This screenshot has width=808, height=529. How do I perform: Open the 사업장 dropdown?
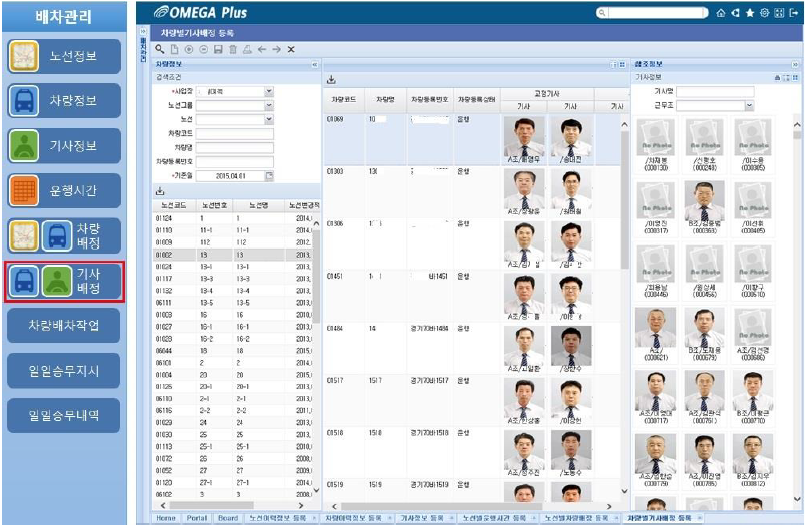[268, 91]
